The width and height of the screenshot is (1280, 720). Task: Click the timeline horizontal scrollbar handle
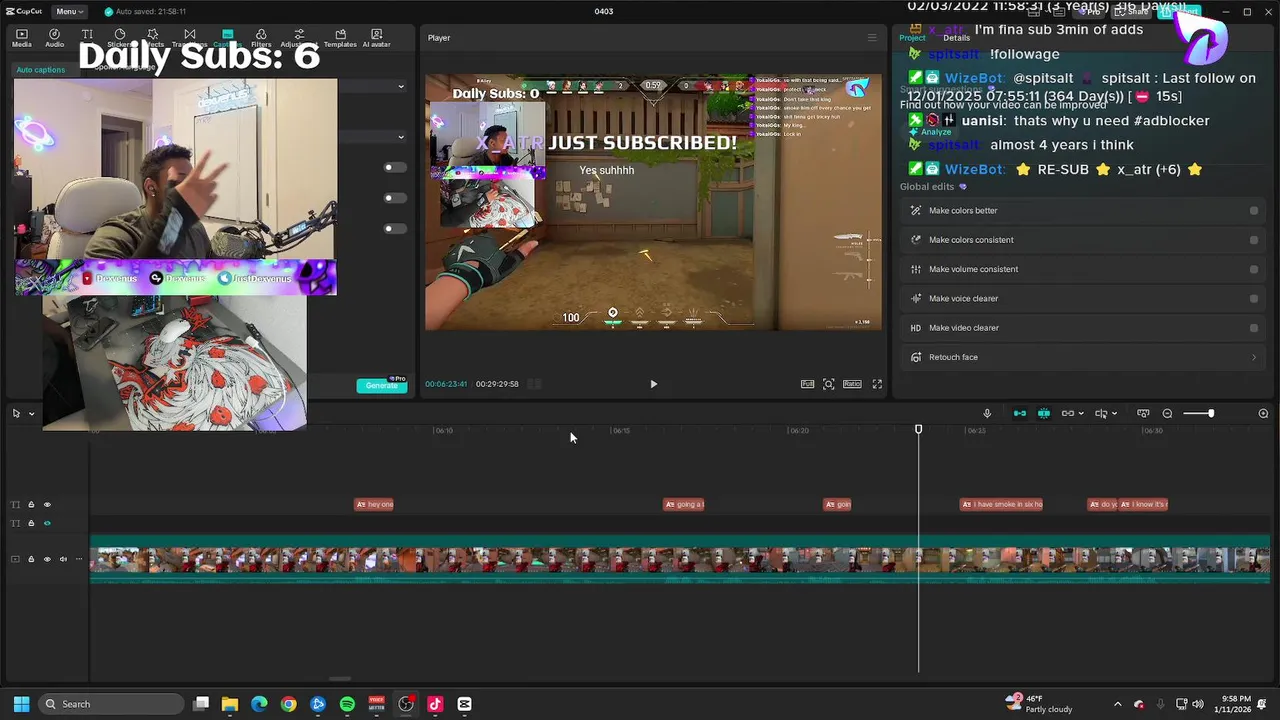click(340, 678)
